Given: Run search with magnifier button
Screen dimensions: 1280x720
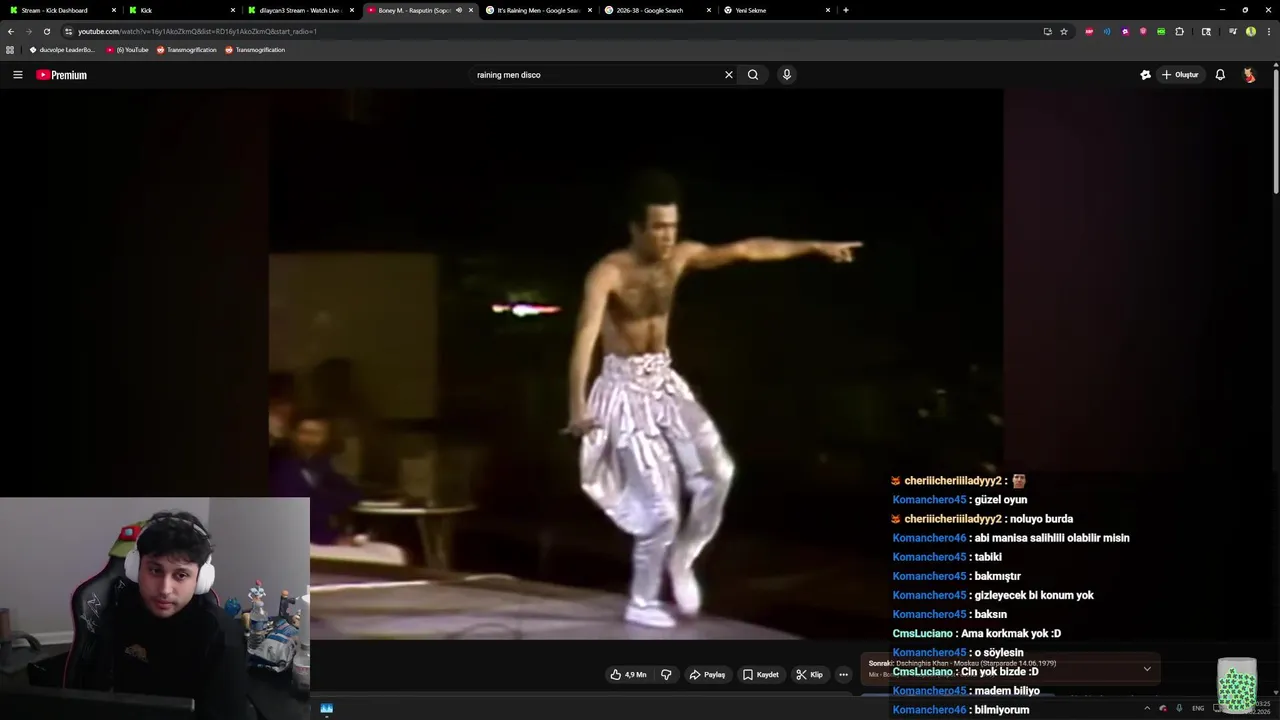Looking at the screenshot, I should click(753, 75).
